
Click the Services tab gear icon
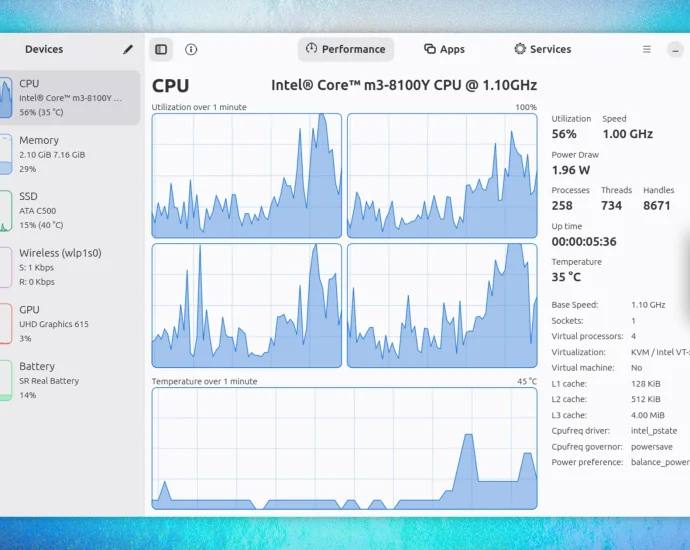point(520,49)
